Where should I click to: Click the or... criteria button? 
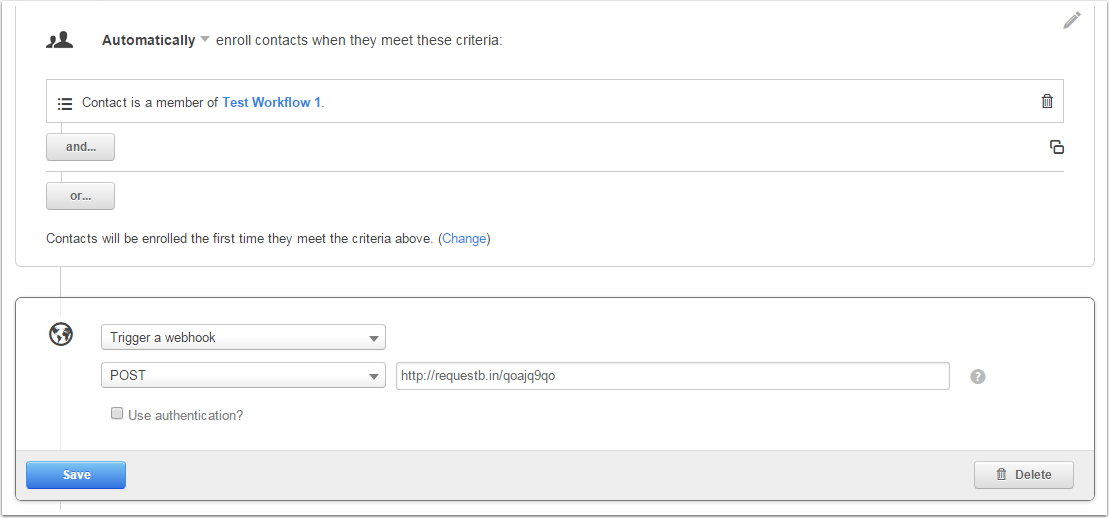(x=80, y=196)
